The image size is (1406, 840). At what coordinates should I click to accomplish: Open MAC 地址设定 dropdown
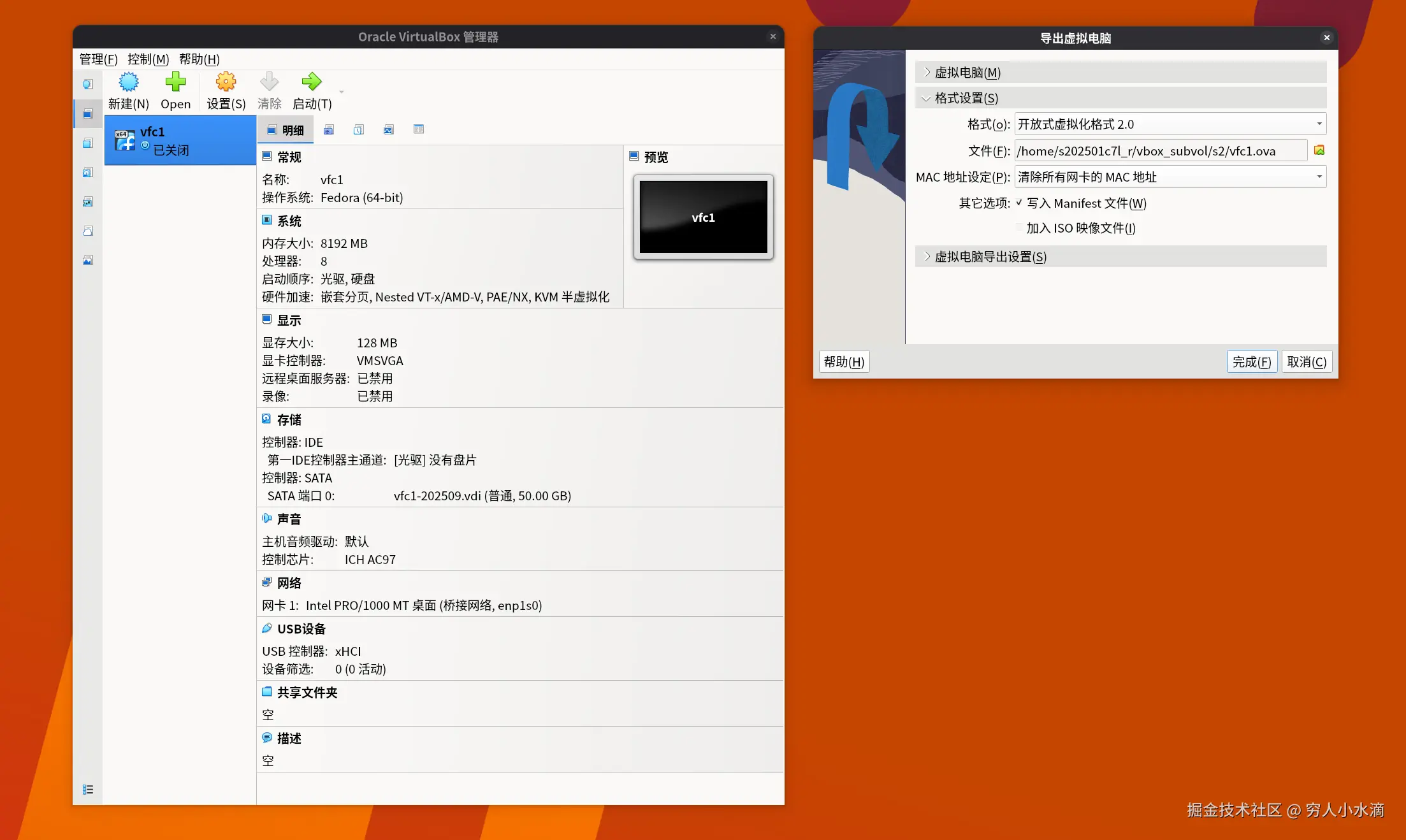pyautogui.click(x=1170, y=177)
